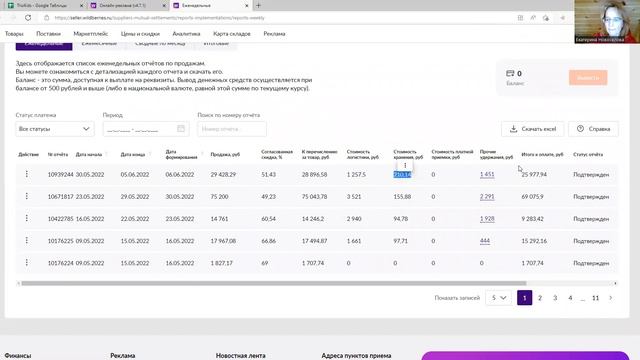The width and height of the screenshot is (640, 360).
Task: Click current page 1 button
Action: tap(524, 298)
